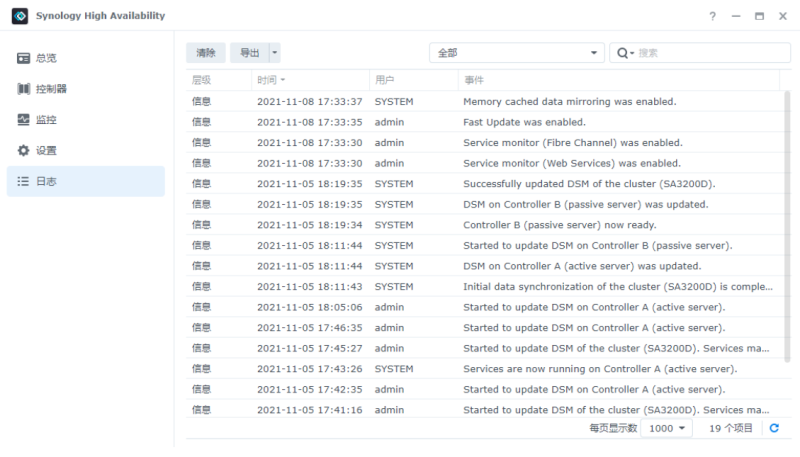Click the log list vertical scrollbar

coord(787,227)
